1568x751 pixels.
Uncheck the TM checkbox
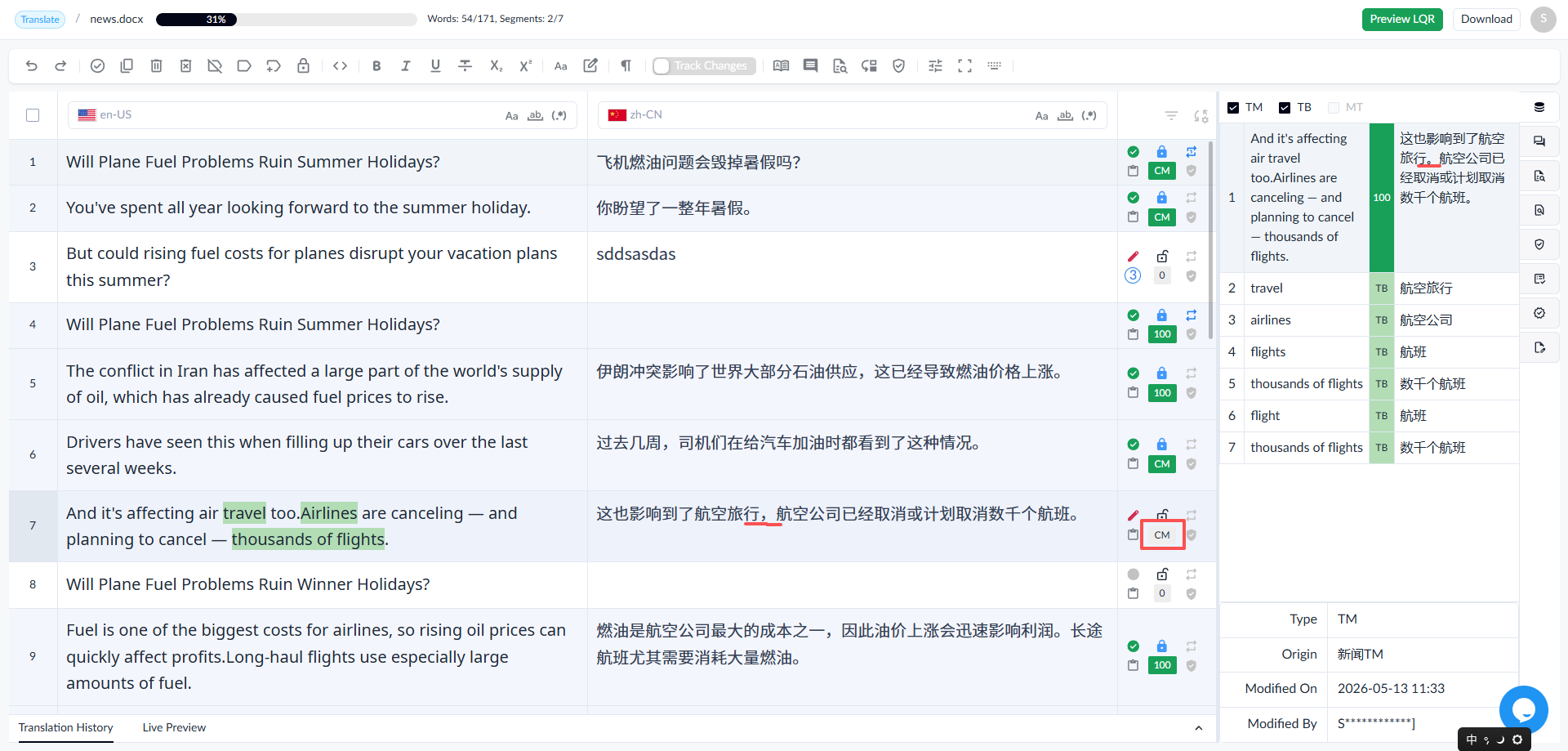pyautogui.click(x=1233, y=108)
